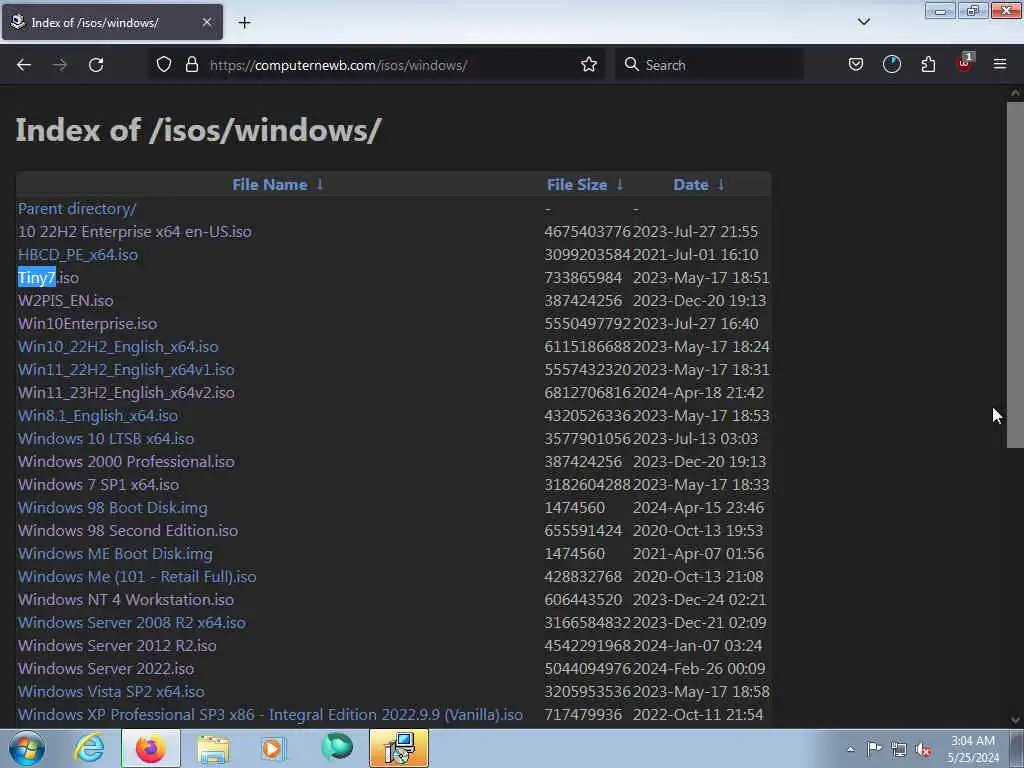1024x768 pixels.
Task: Download Windows 98 Second Edition.iso
Action: click(128, 530)
